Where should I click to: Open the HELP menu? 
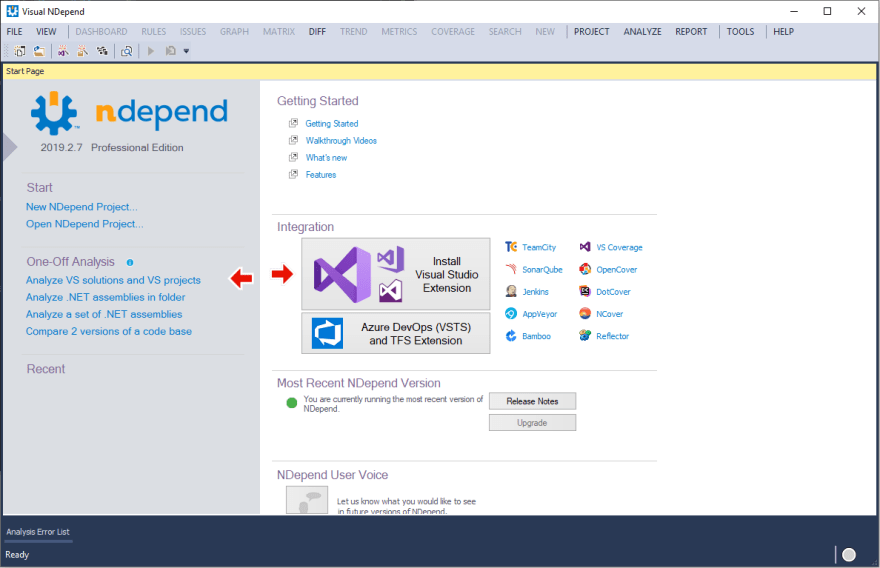pos(783,31)
